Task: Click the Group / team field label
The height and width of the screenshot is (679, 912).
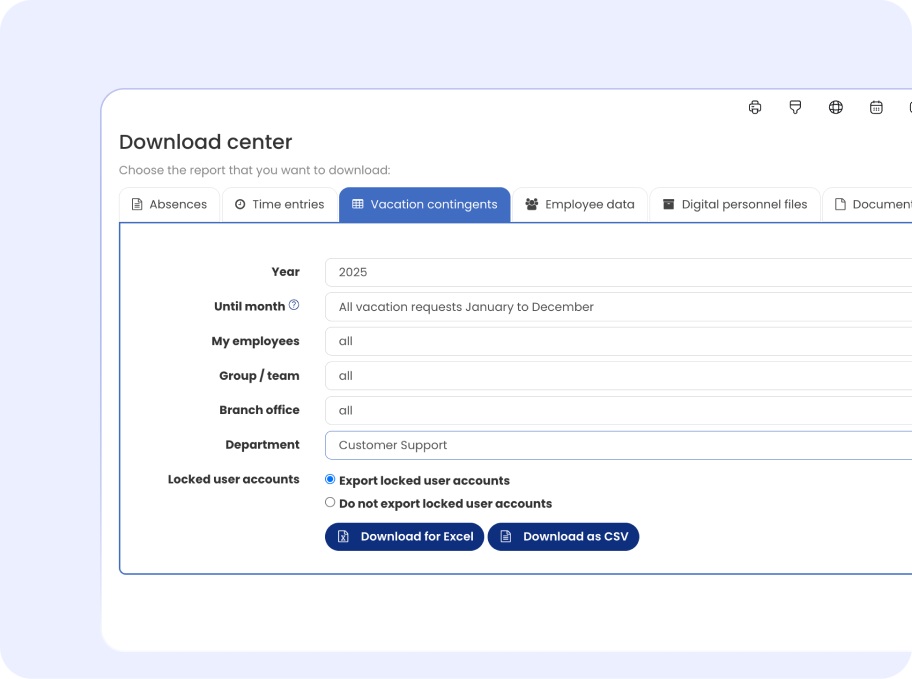Action: coord(259,376)
